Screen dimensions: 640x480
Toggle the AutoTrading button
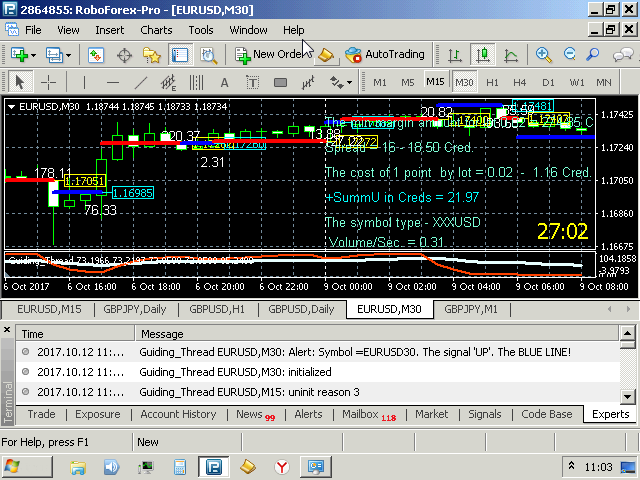coord(385,55)
